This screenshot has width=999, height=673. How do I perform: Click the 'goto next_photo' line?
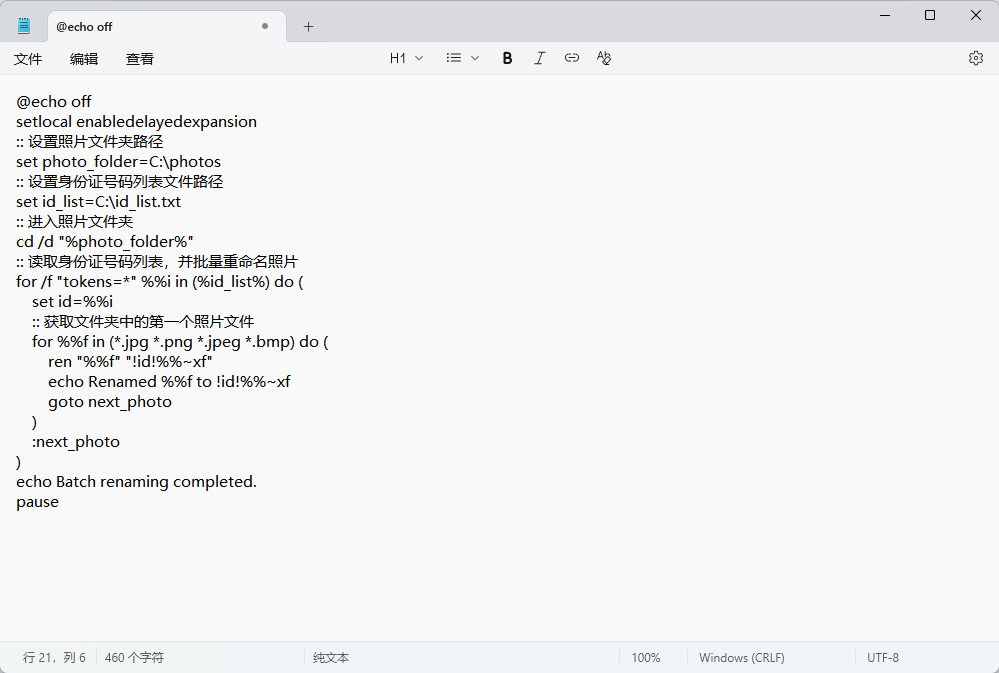click(110, 402)
